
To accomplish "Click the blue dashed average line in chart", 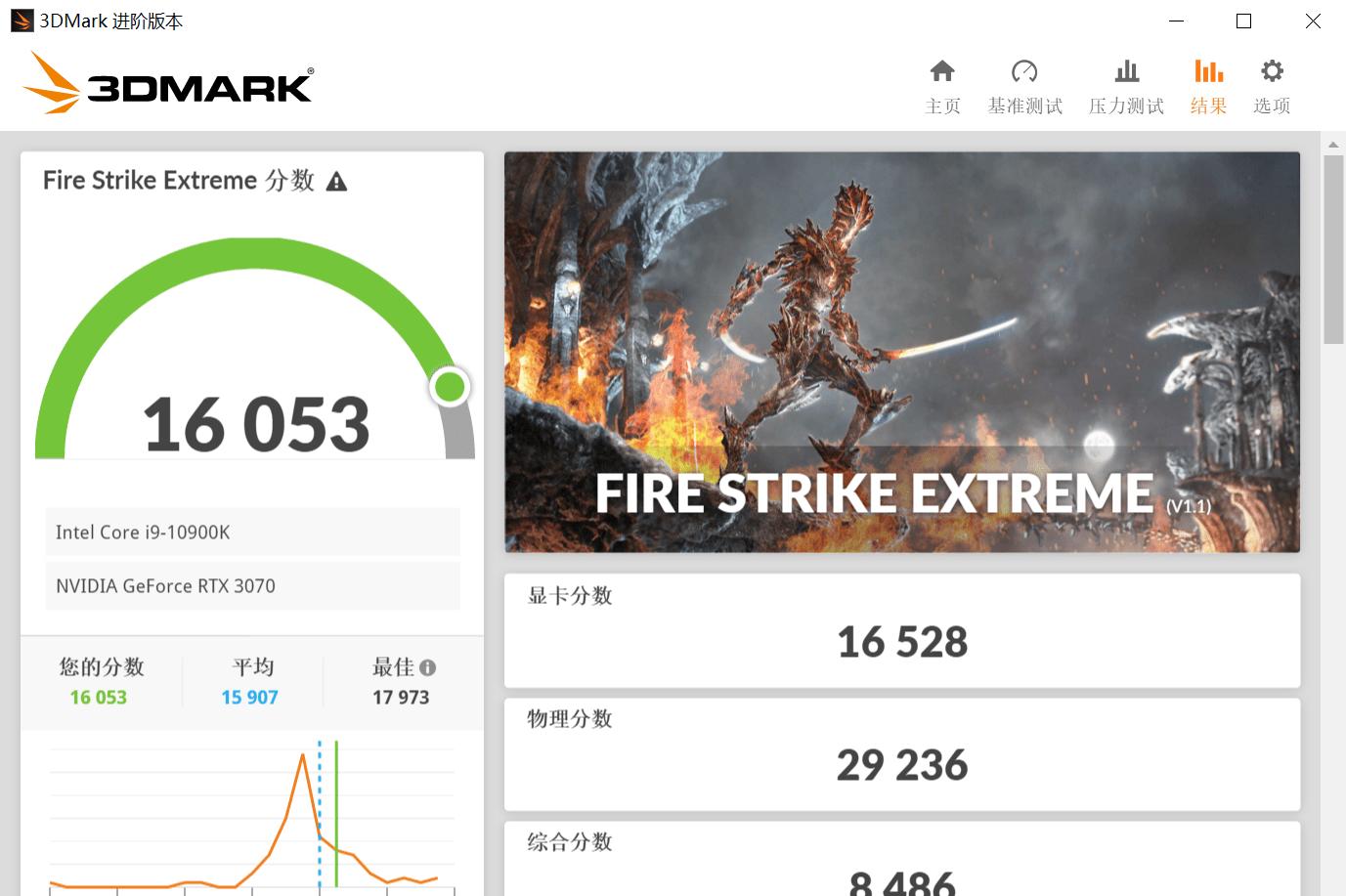I will click(x=320, y=813).
